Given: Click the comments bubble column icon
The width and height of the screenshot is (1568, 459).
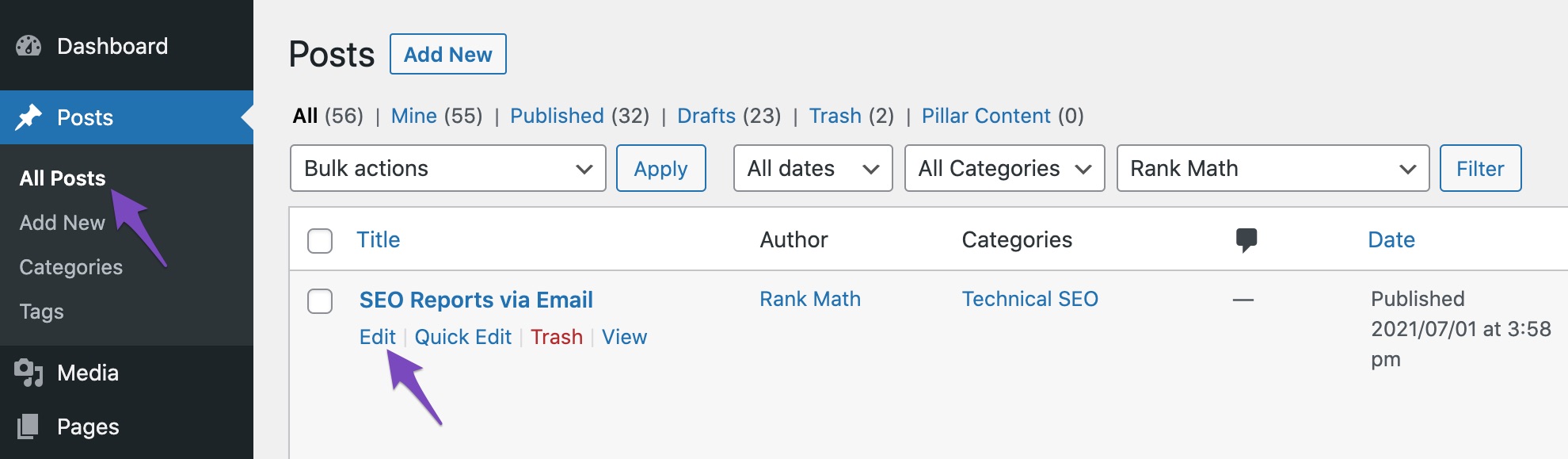Looking at the screenshot, I should coord(1246,240).
